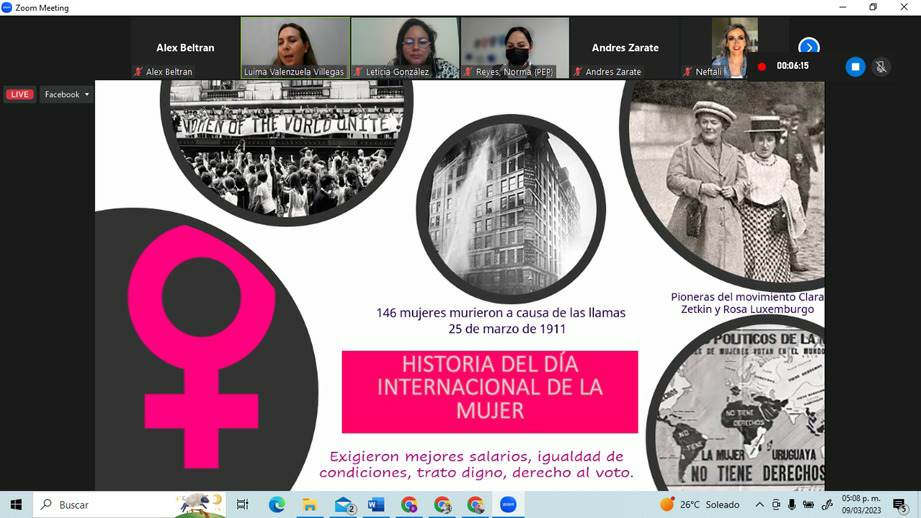
Task: Click the text "25 de marzo de 1911"
Action: click(x=507, y=329)
